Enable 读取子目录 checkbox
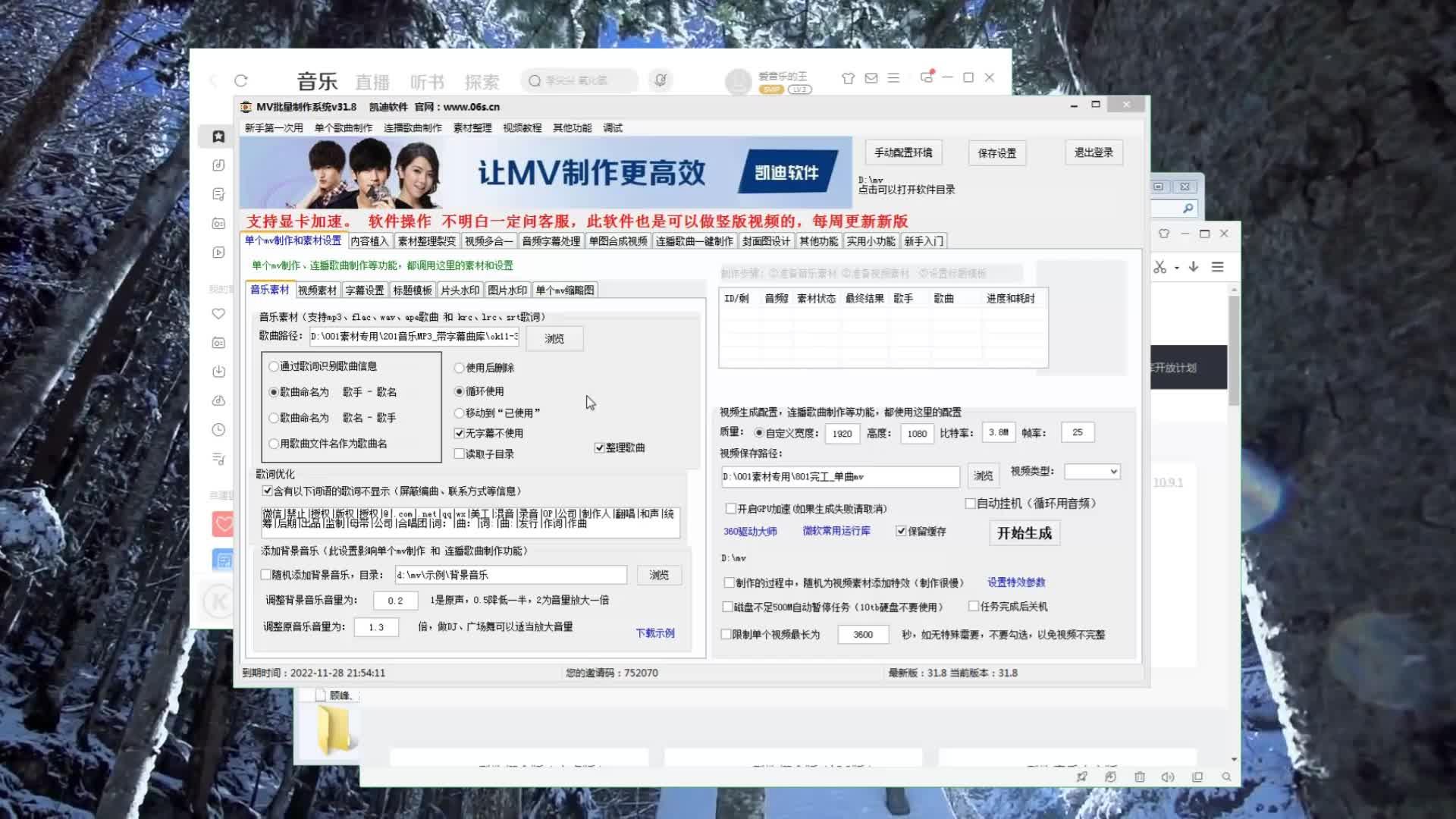Viewport: 1456px width, 819px height. tap(459, 453)
